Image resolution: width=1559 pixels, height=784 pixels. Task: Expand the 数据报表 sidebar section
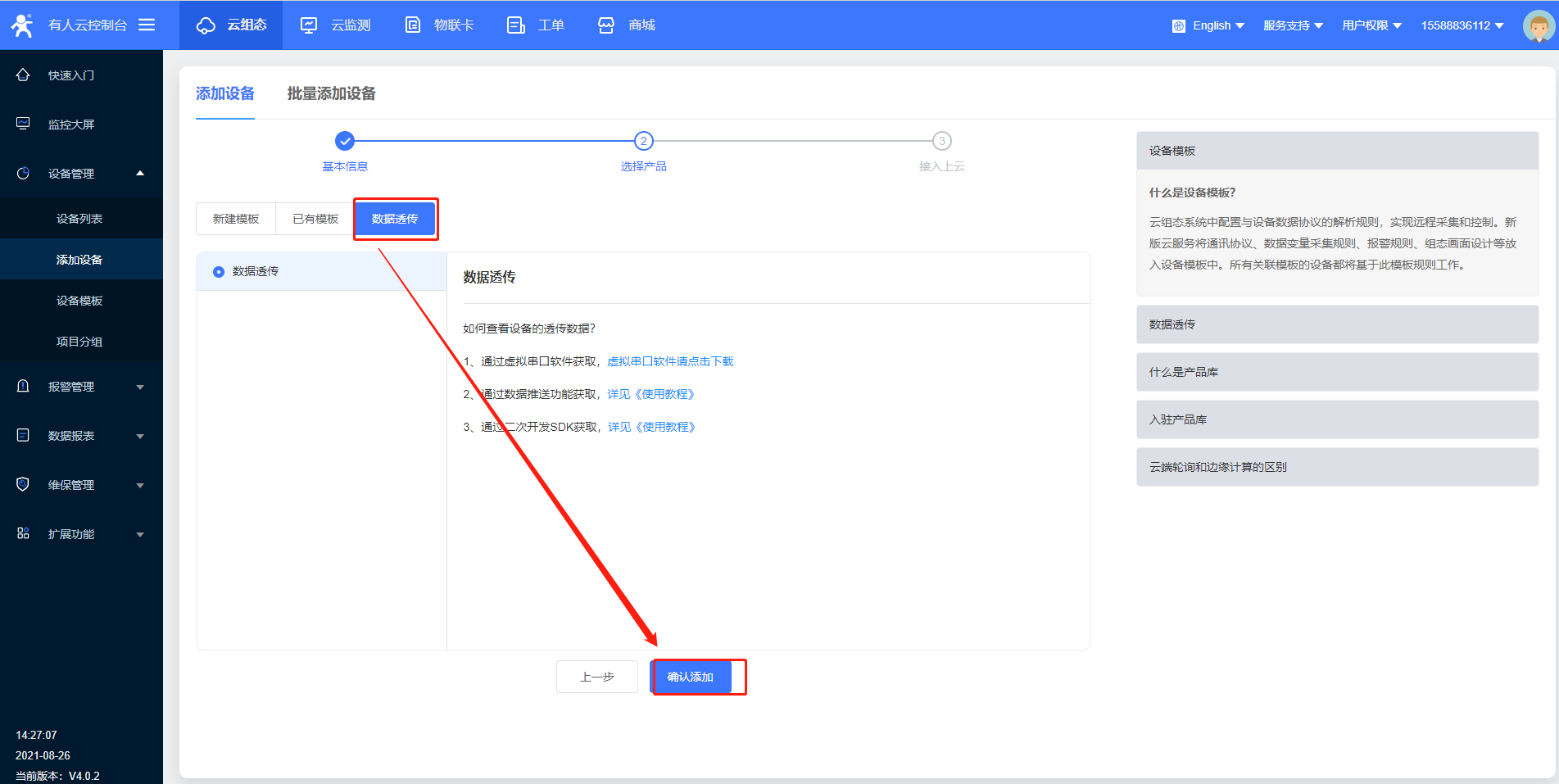pos(81,436)
